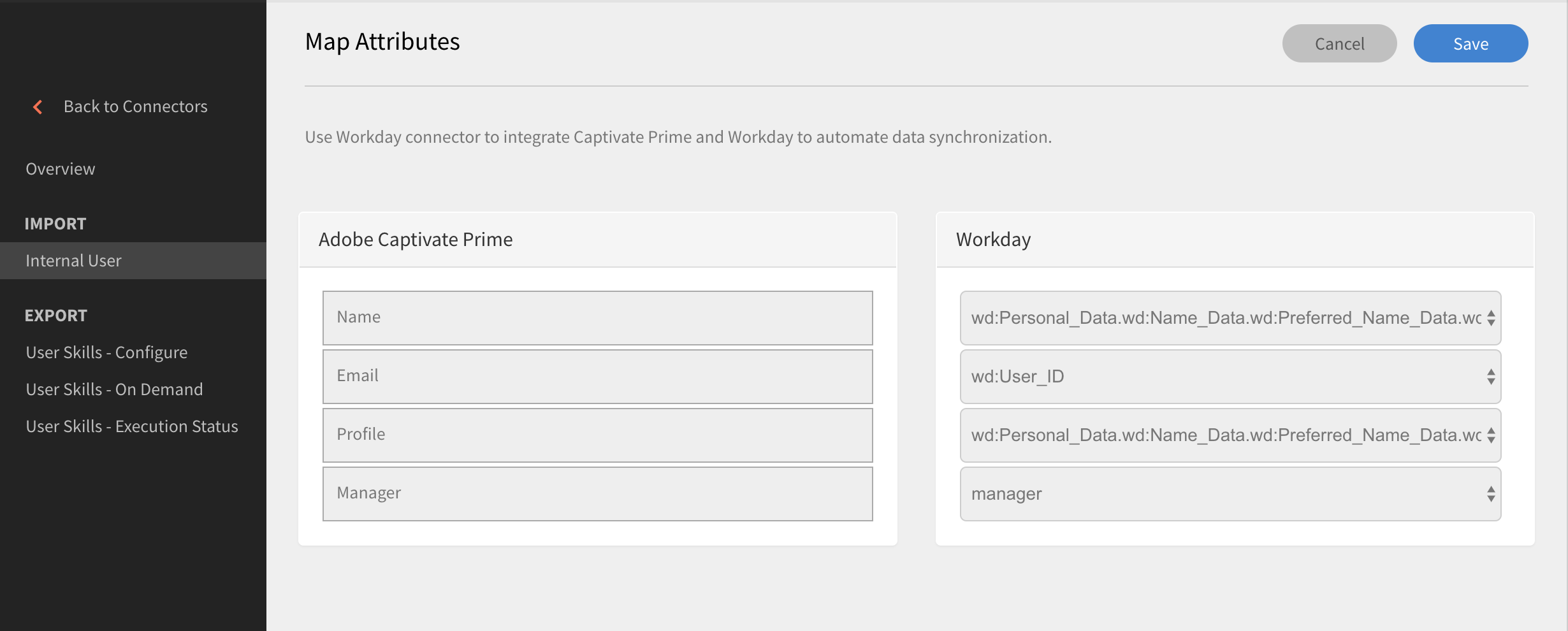The width and height of the screenshot is (1568, 631).
Task: Select Internal User under Import
Action: [133, 261]
